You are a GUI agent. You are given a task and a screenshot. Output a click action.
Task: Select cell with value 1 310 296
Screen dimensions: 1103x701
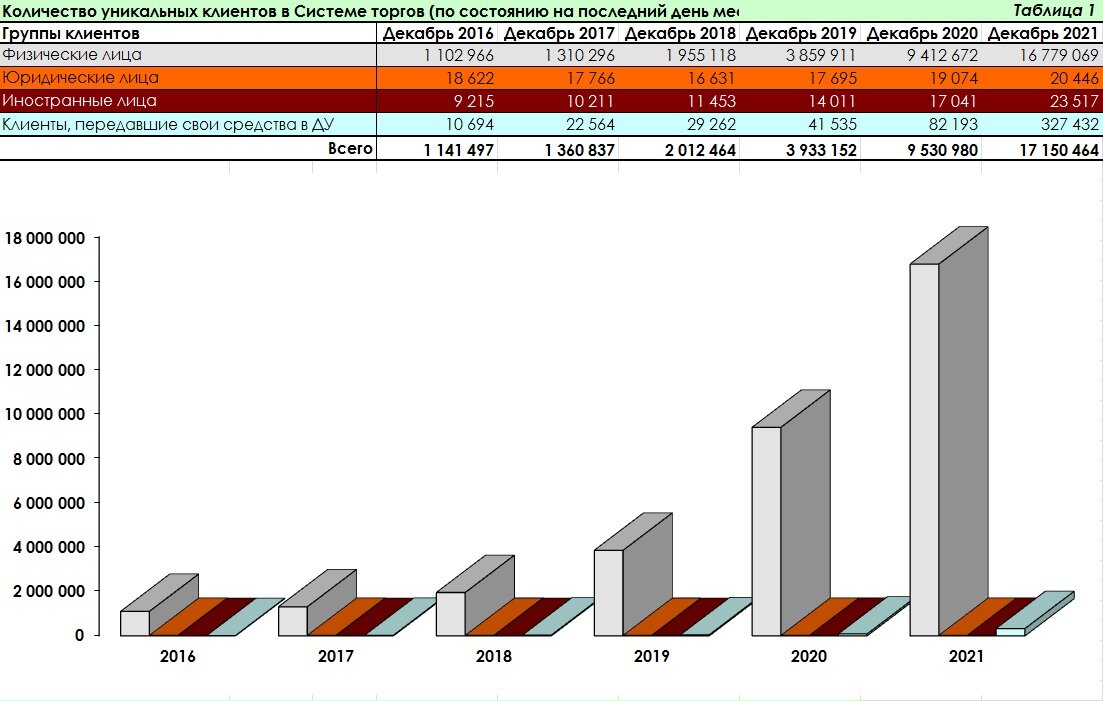click(x=558, y=55)
